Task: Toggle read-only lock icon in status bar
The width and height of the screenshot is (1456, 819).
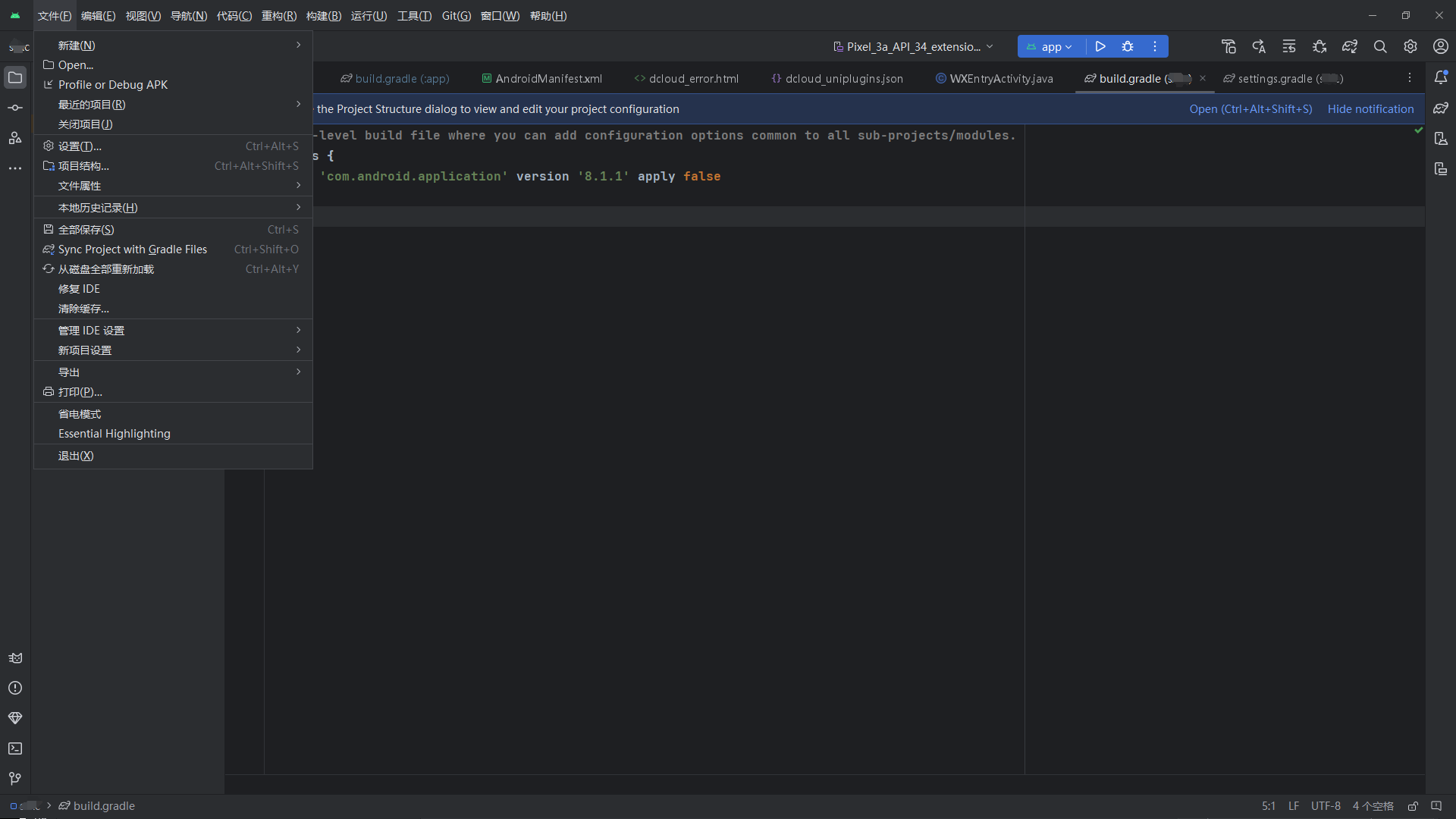Action: coord(1413,806)
